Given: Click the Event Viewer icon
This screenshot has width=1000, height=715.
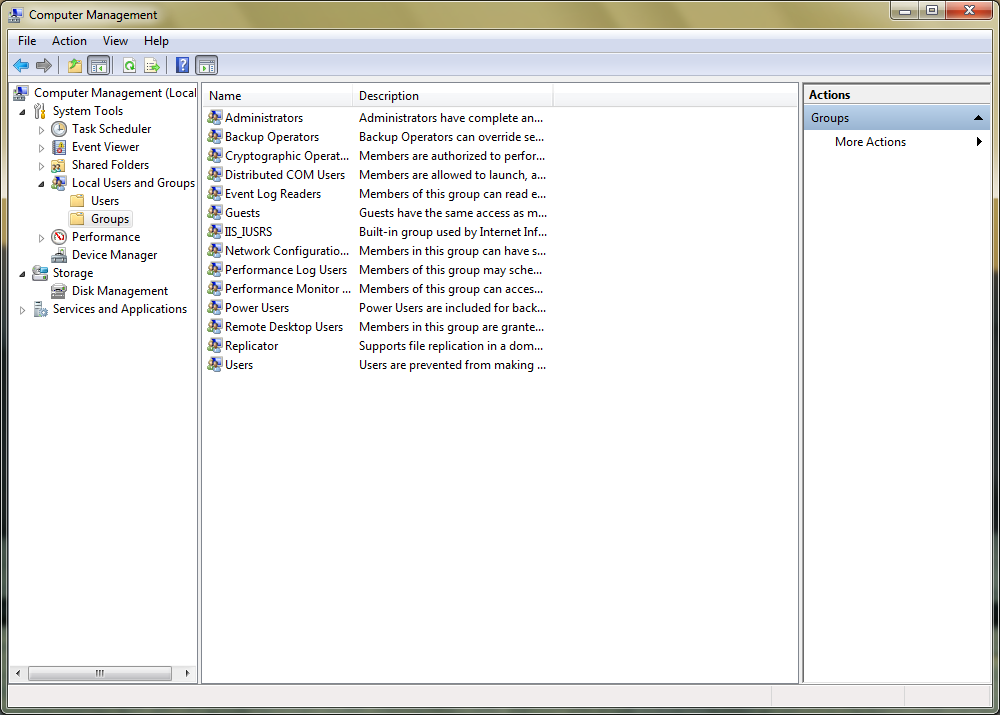Looking at the screenshot, I should click(x=59, y=147).
